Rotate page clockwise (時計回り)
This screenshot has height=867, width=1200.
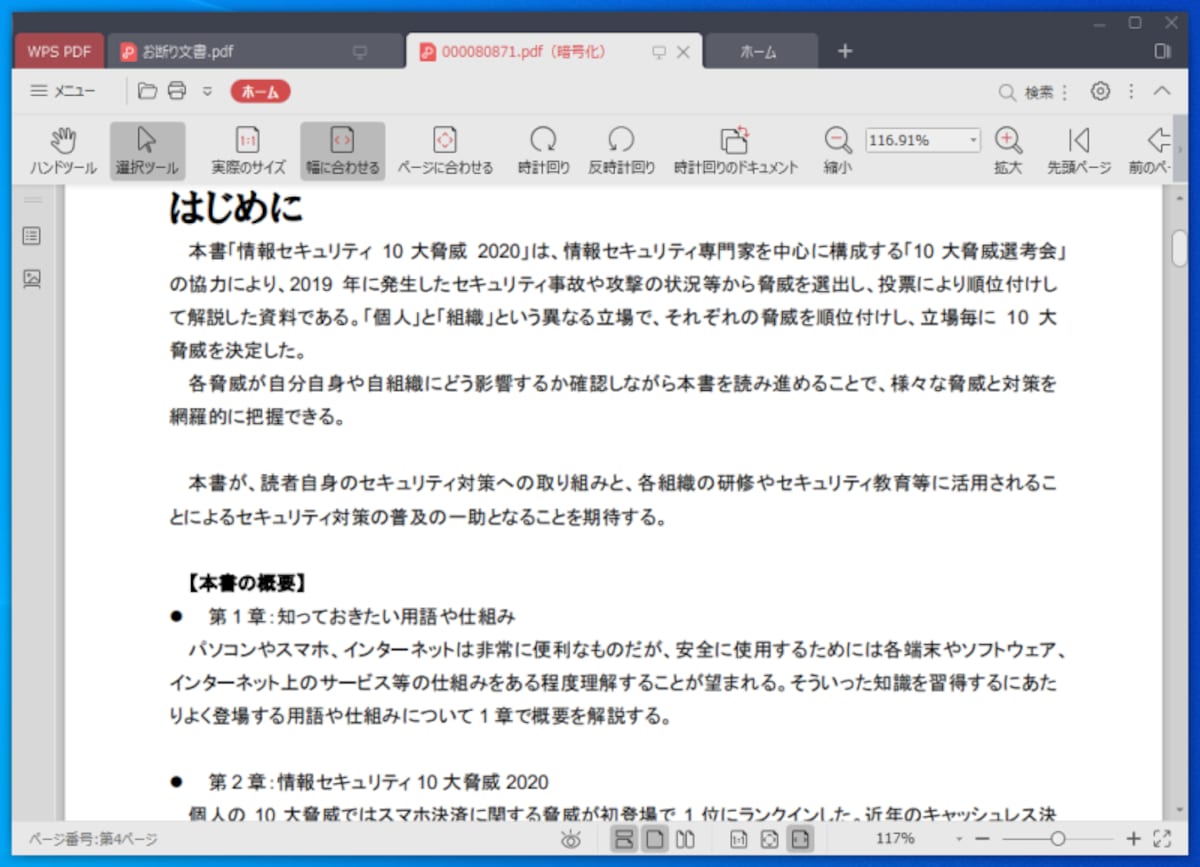pyautogui.click(x=544, y=151)
